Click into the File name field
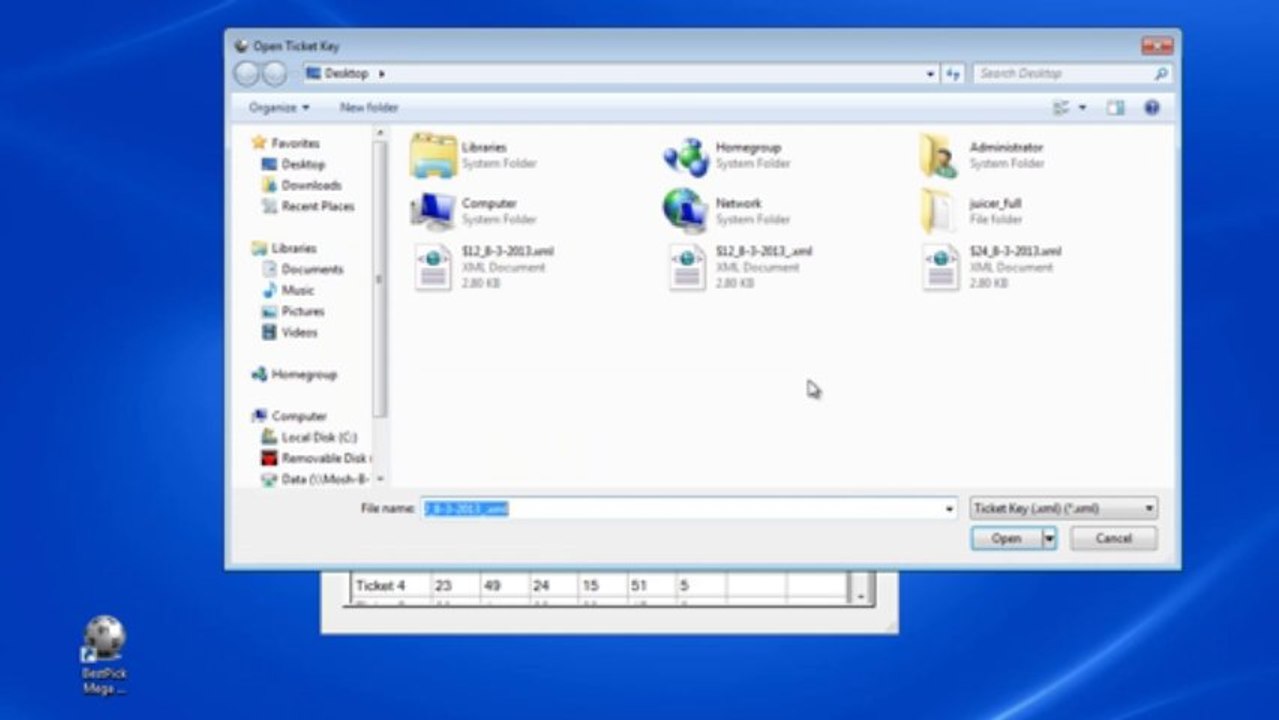This screenshot has width=1279, height=720. coord(688,509)
